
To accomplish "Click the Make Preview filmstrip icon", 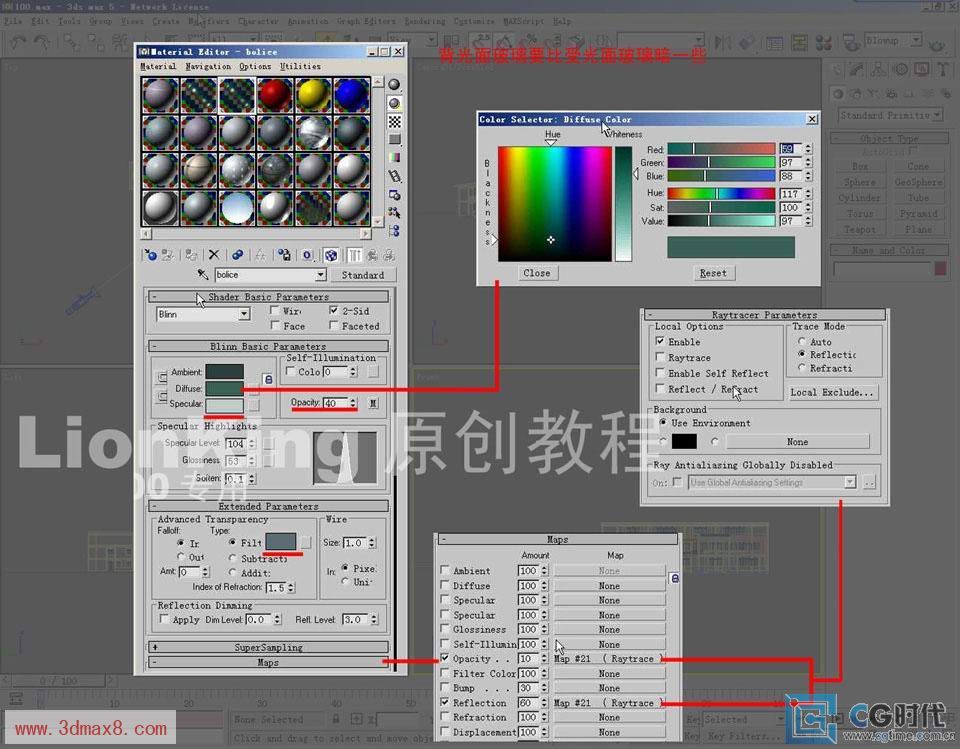I will pyautogui.click(x=395, y=176).
